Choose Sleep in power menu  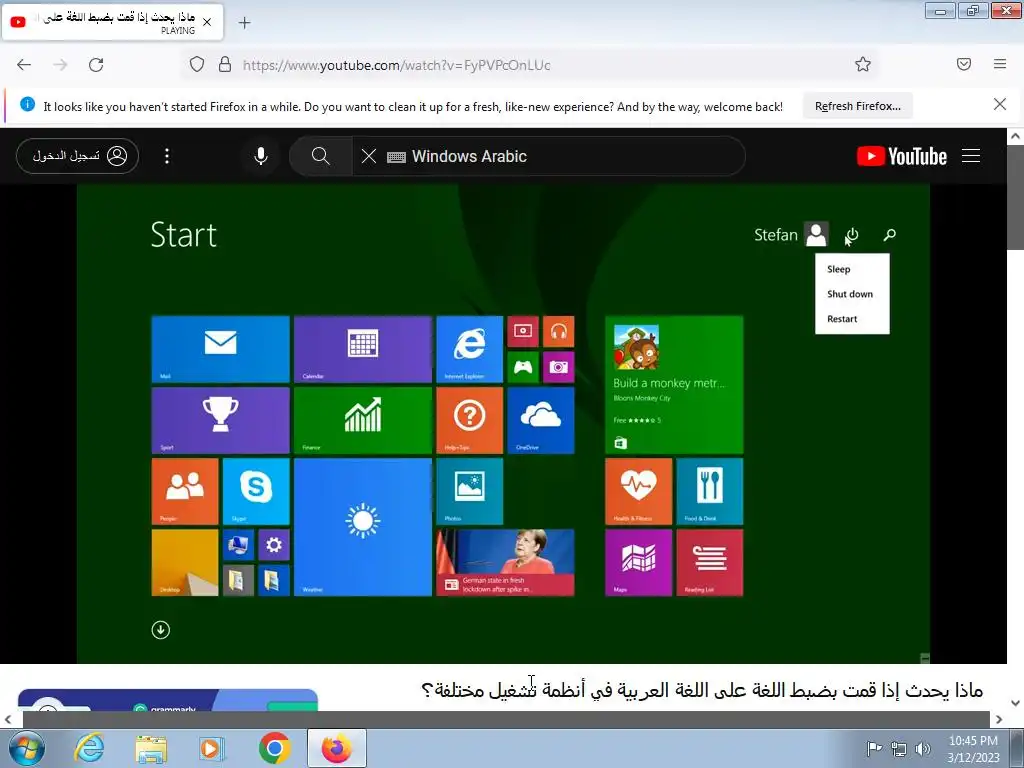[839, 269]
